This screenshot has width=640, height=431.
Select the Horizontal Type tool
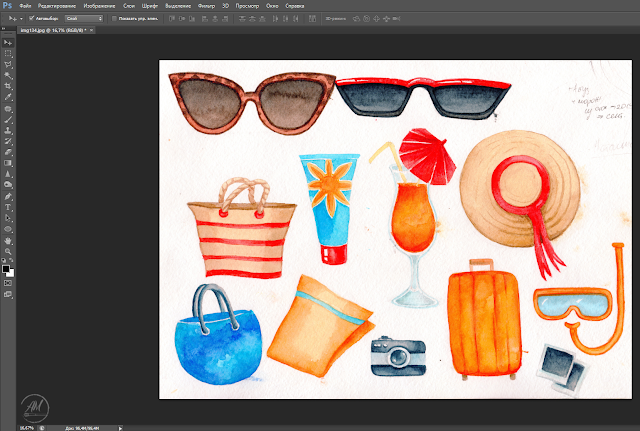click(8, 206)
